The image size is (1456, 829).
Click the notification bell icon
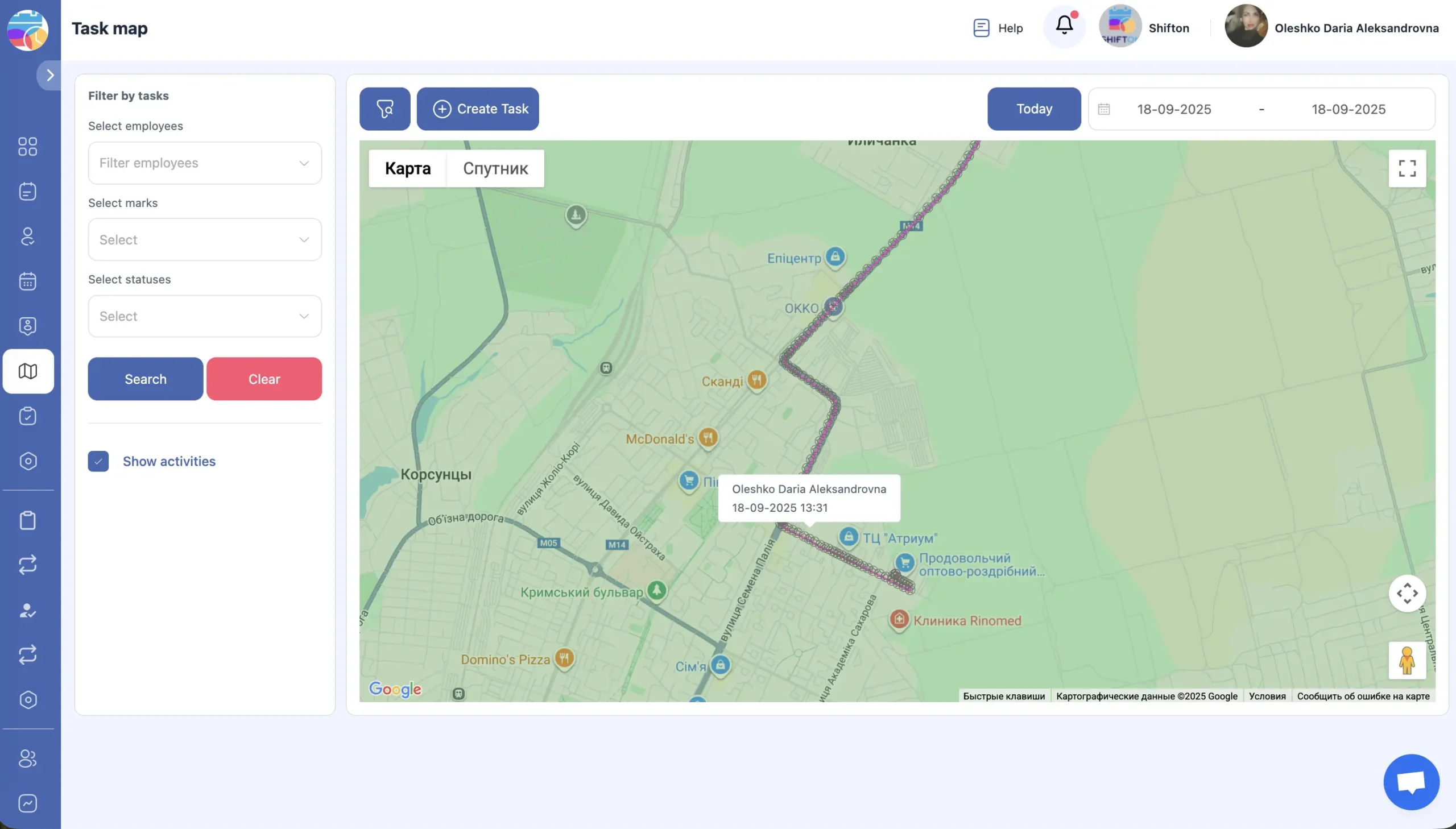(1064, 26)
